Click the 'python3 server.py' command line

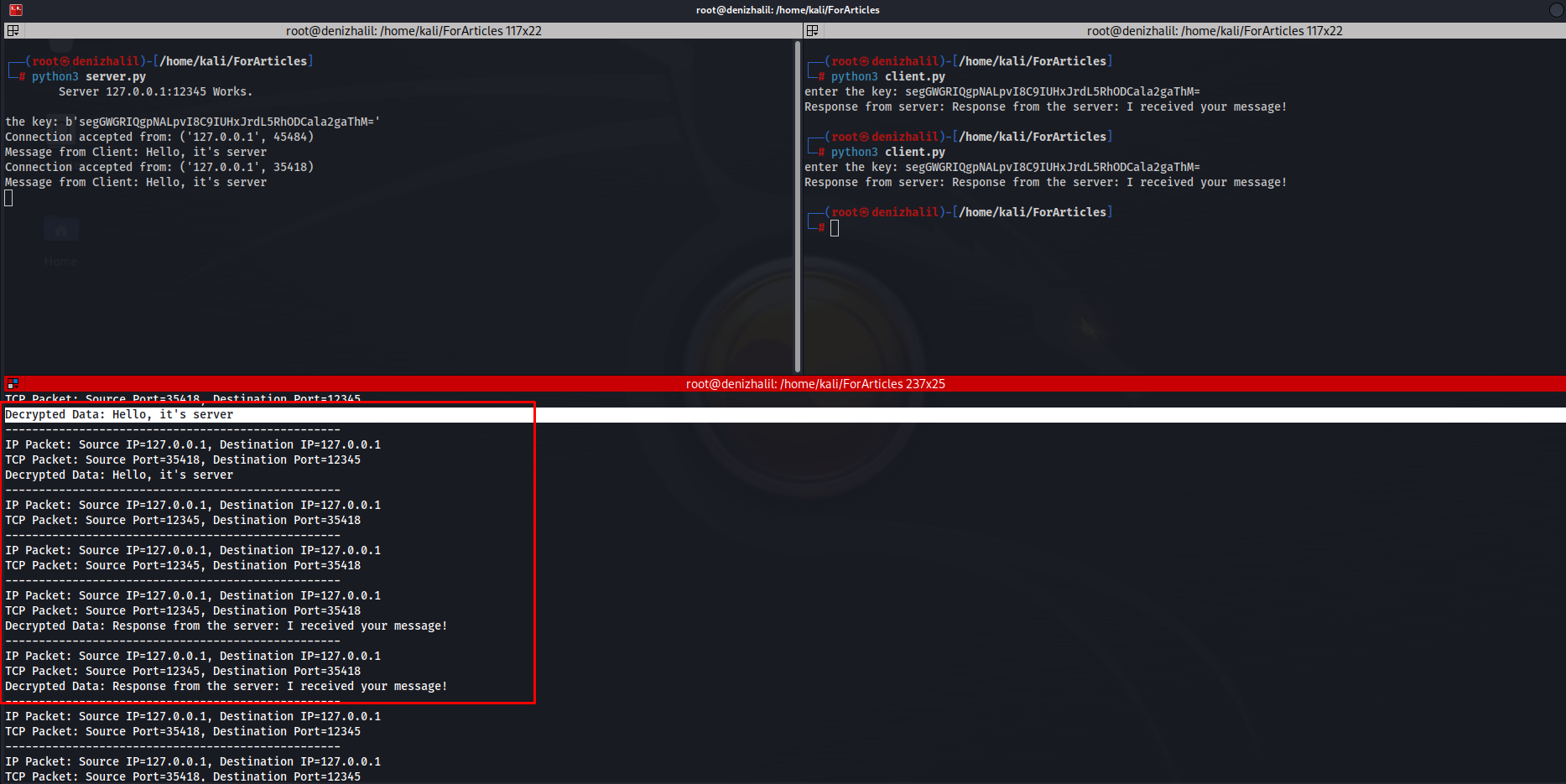[x=89, y=76]
